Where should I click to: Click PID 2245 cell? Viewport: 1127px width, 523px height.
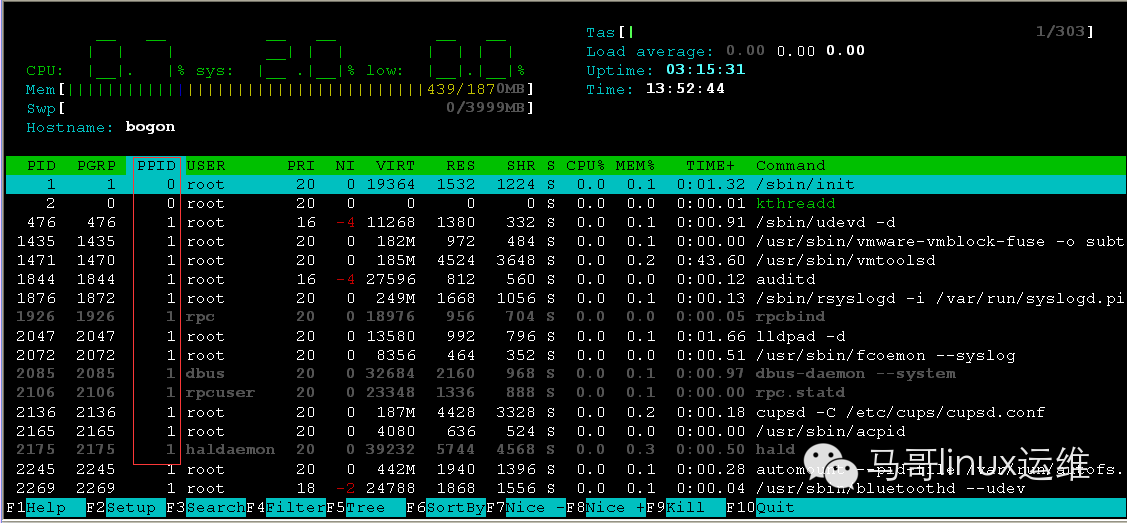coord(36,469)
